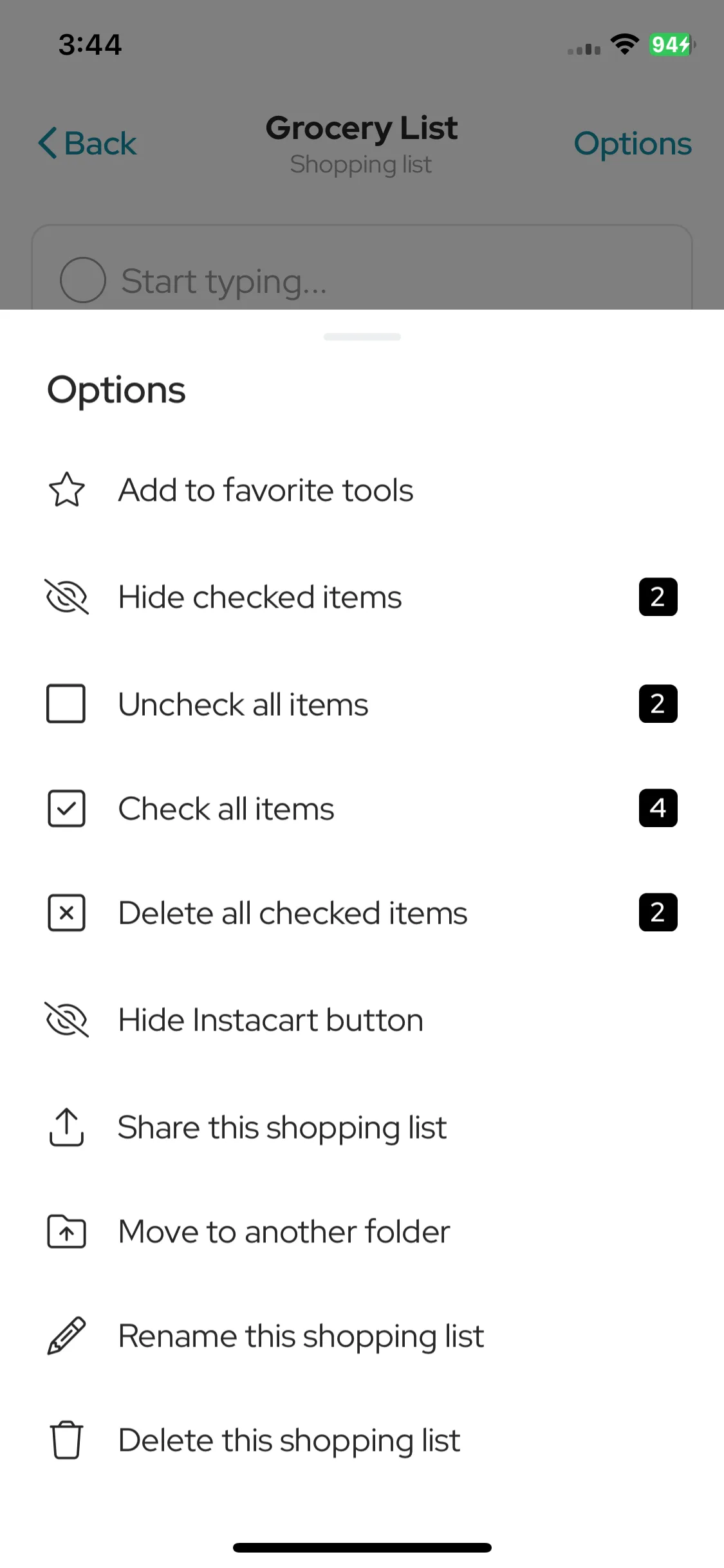Go Back from Grocery List

(x=88, y=144)
